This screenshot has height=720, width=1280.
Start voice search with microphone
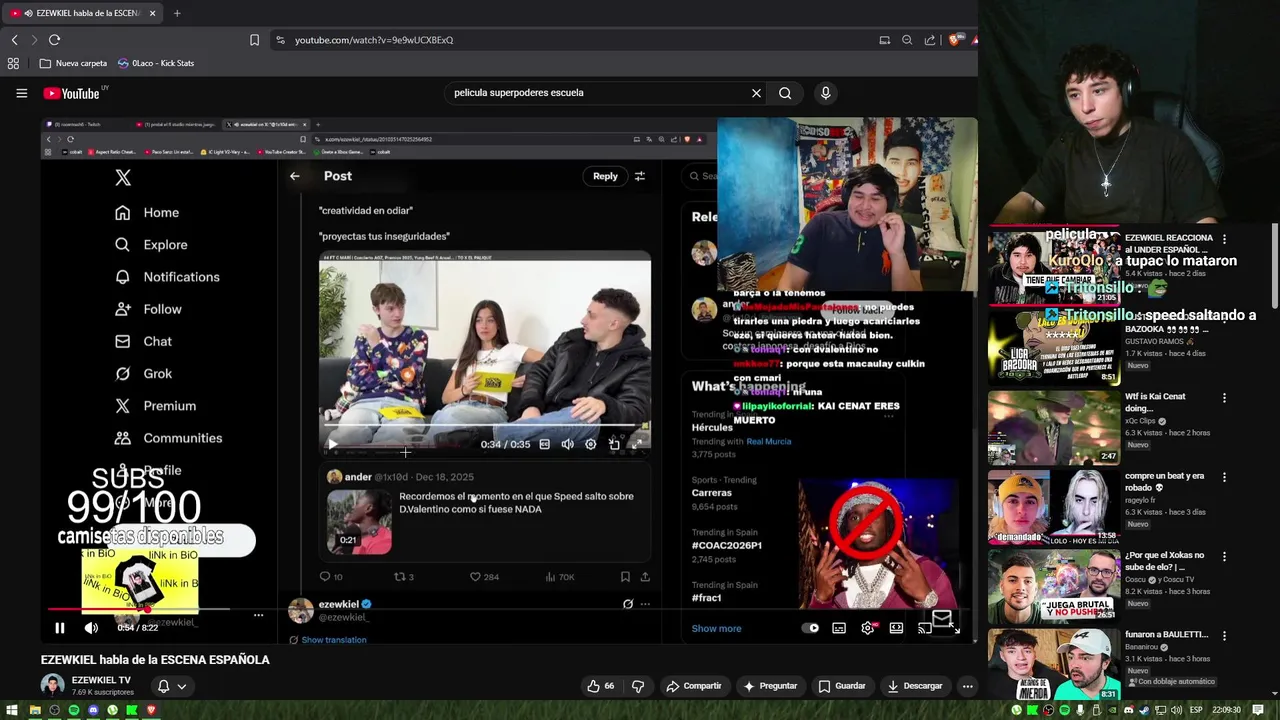(x=825, y=93)
